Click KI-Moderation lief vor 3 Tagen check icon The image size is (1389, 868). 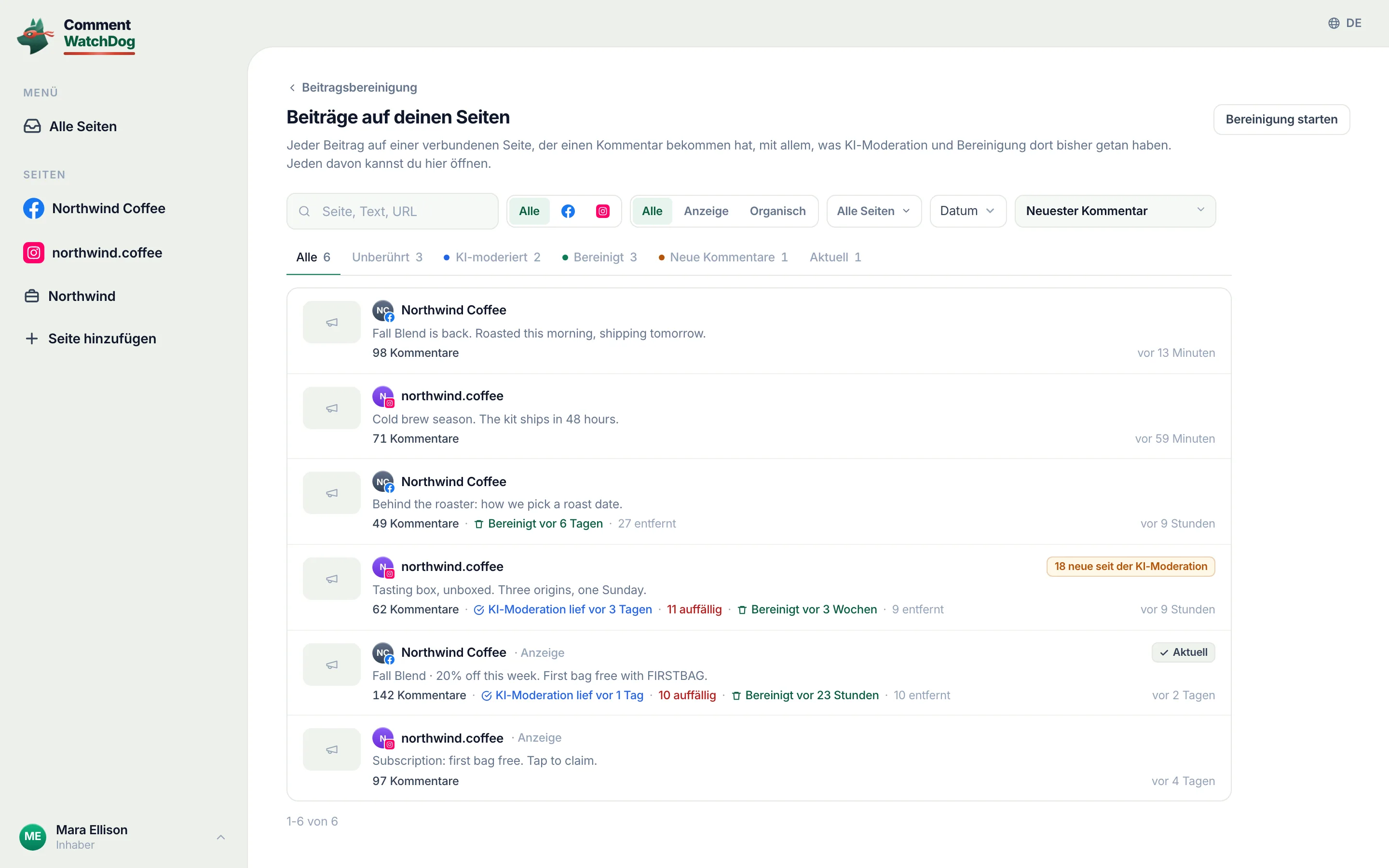(479, 610)
